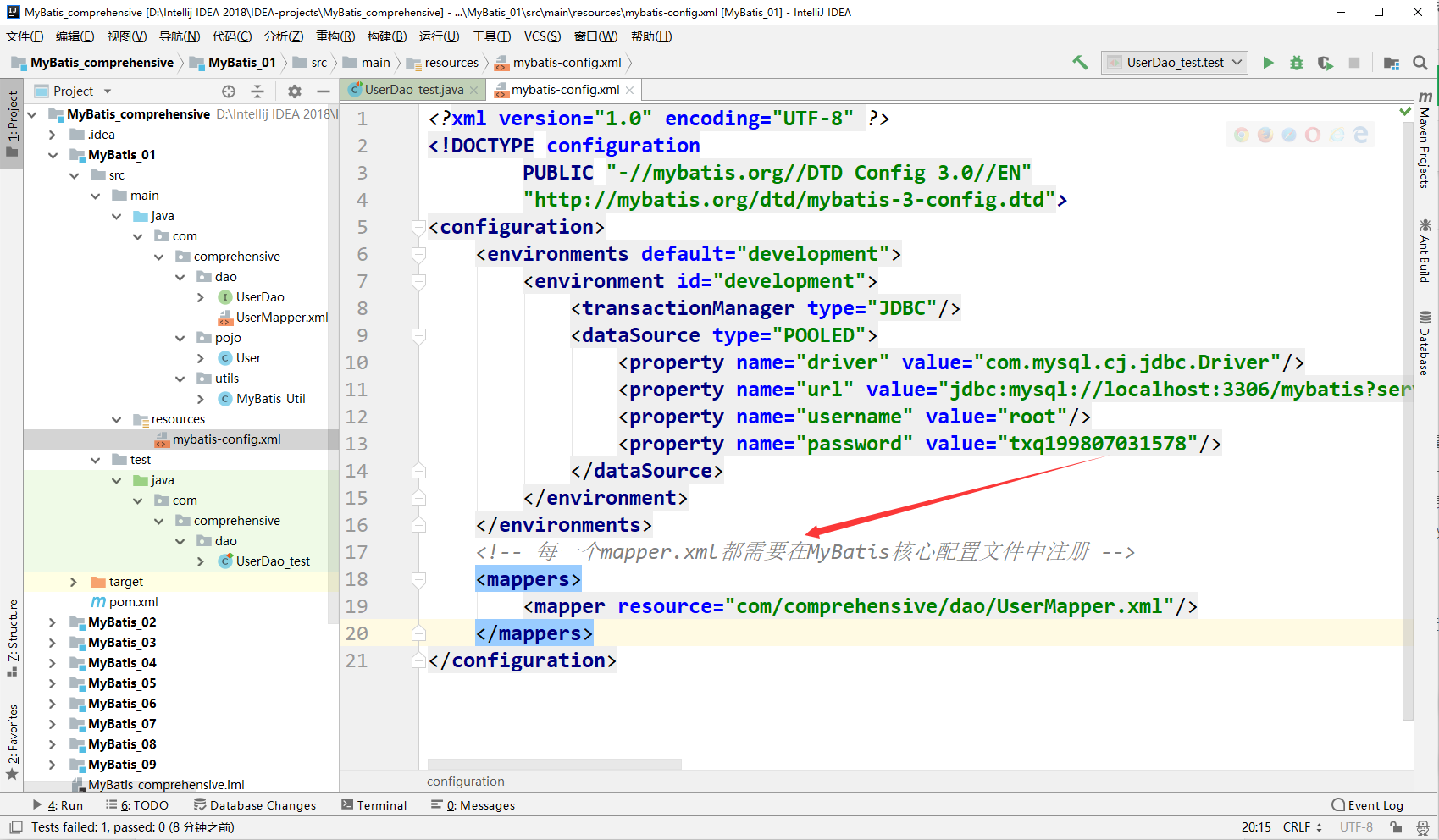The width and height of the screenshot is (1439, 840).
Task: Click the MyBatis_01 breadcrumb in navigation bar
Action: [x=233, y=63]
